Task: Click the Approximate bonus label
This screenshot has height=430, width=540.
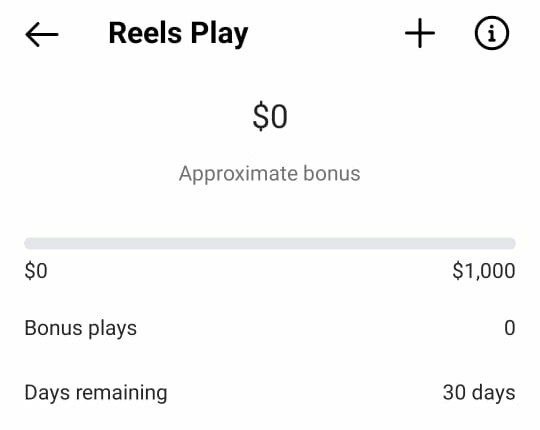Action: coord(270,174)
